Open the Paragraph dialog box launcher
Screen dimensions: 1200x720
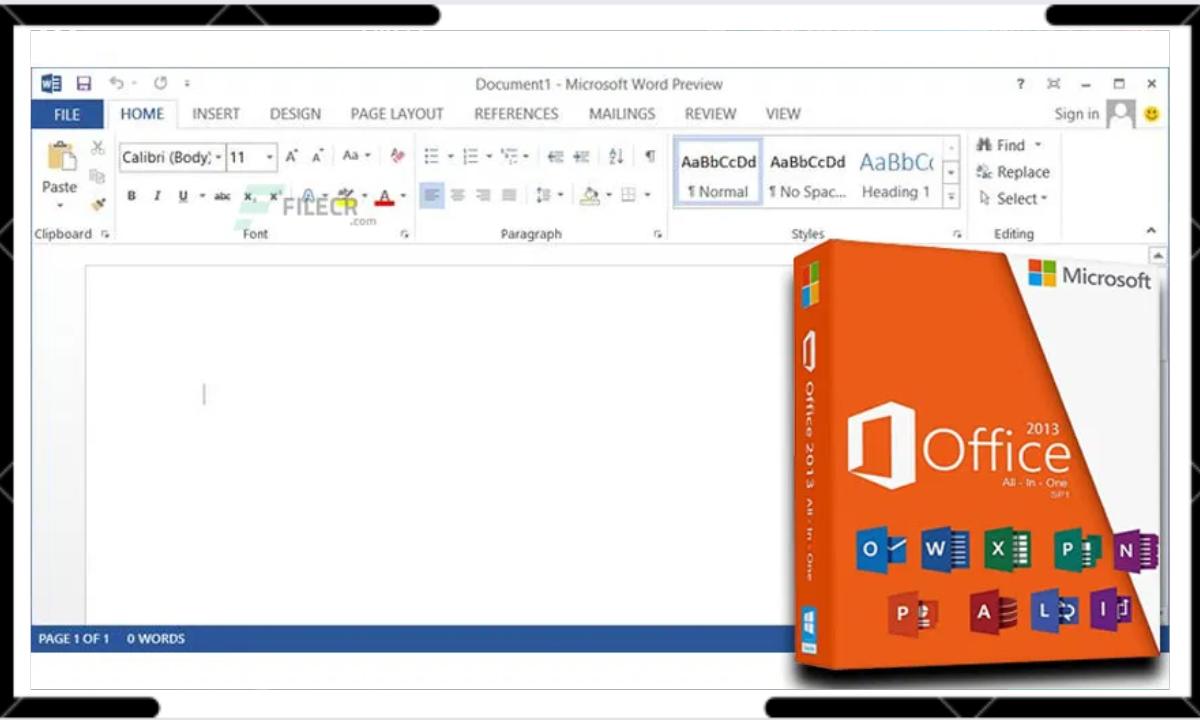657,234
